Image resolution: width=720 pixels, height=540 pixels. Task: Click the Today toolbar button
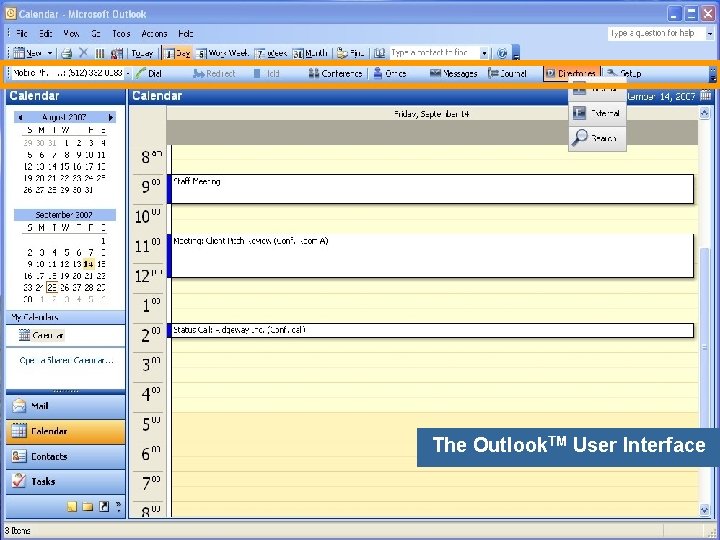tap(142, 53)
